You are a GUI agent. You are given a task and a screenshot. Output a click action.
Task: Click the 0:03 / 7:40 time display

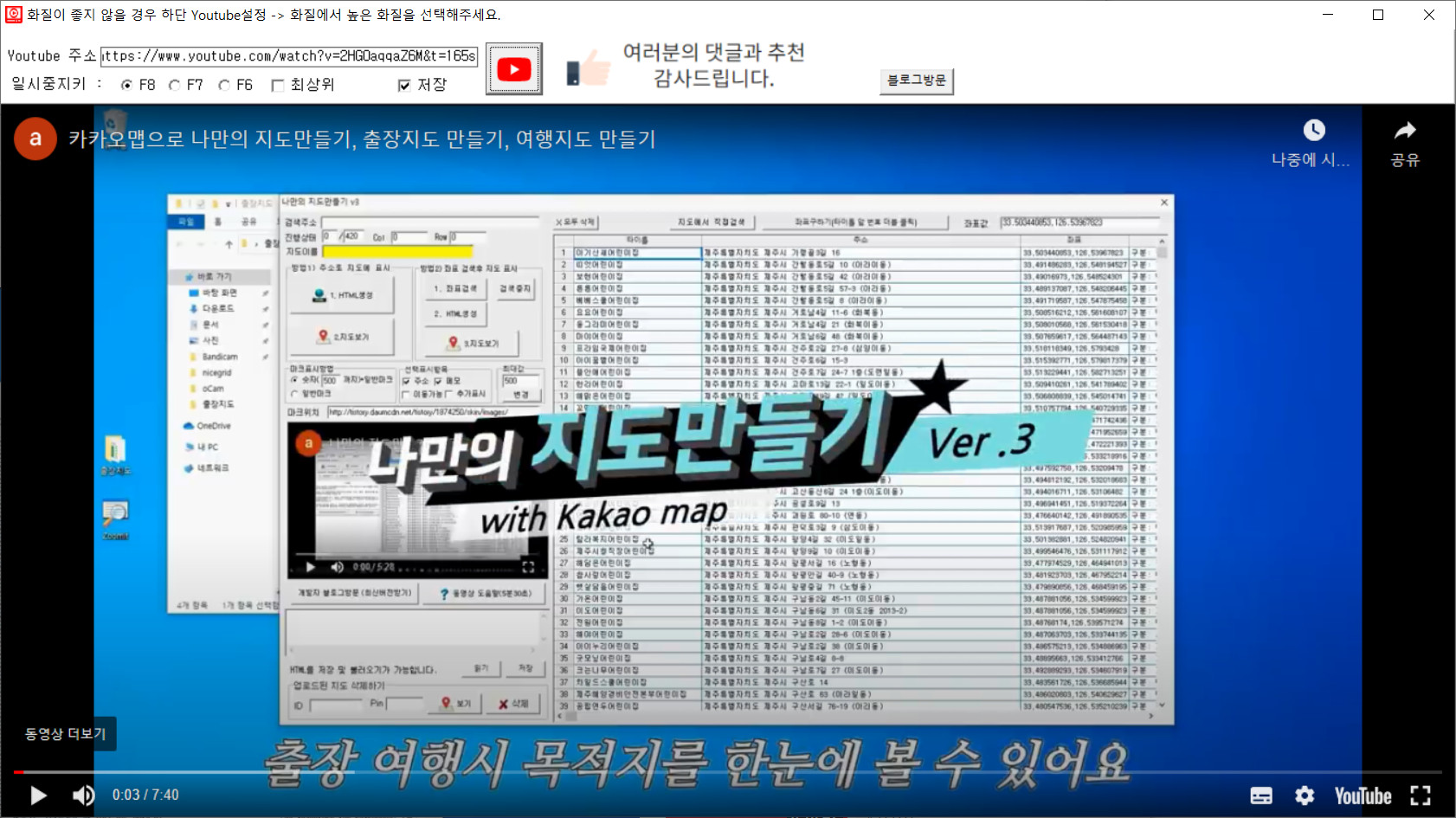145,795
